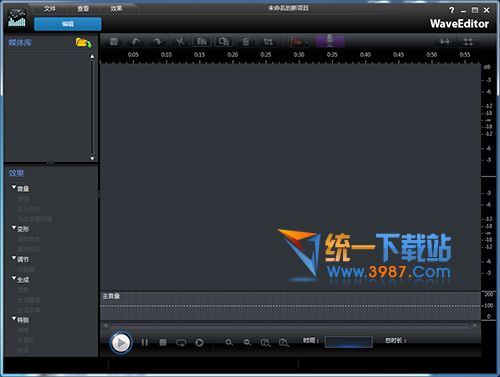Click the save icon in toolbar
Screen dimensions: 500x377
[114, 42]
